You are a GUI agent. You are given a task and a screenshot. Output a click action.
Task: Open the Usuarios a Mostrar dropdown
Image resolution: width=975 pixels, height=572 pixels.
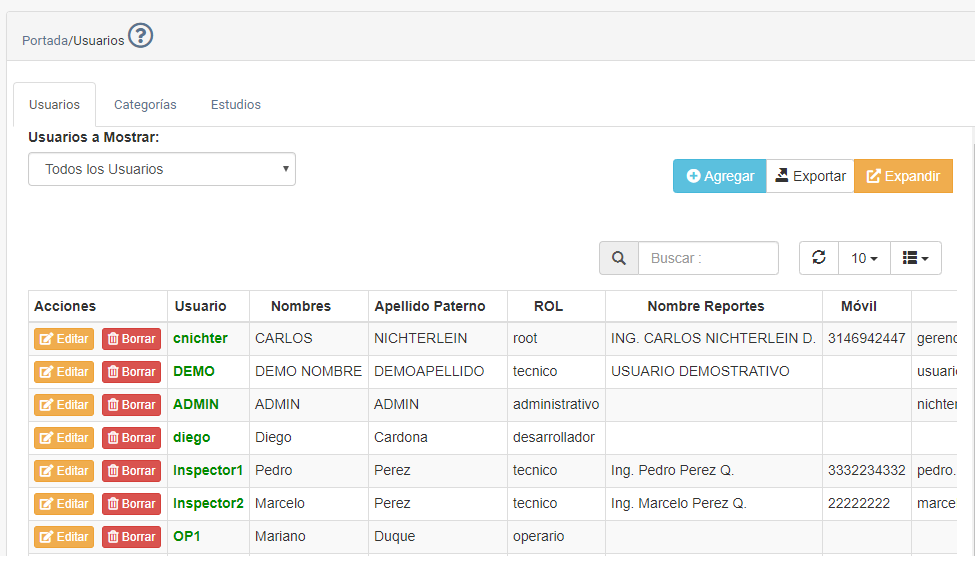tap(162, 169)
